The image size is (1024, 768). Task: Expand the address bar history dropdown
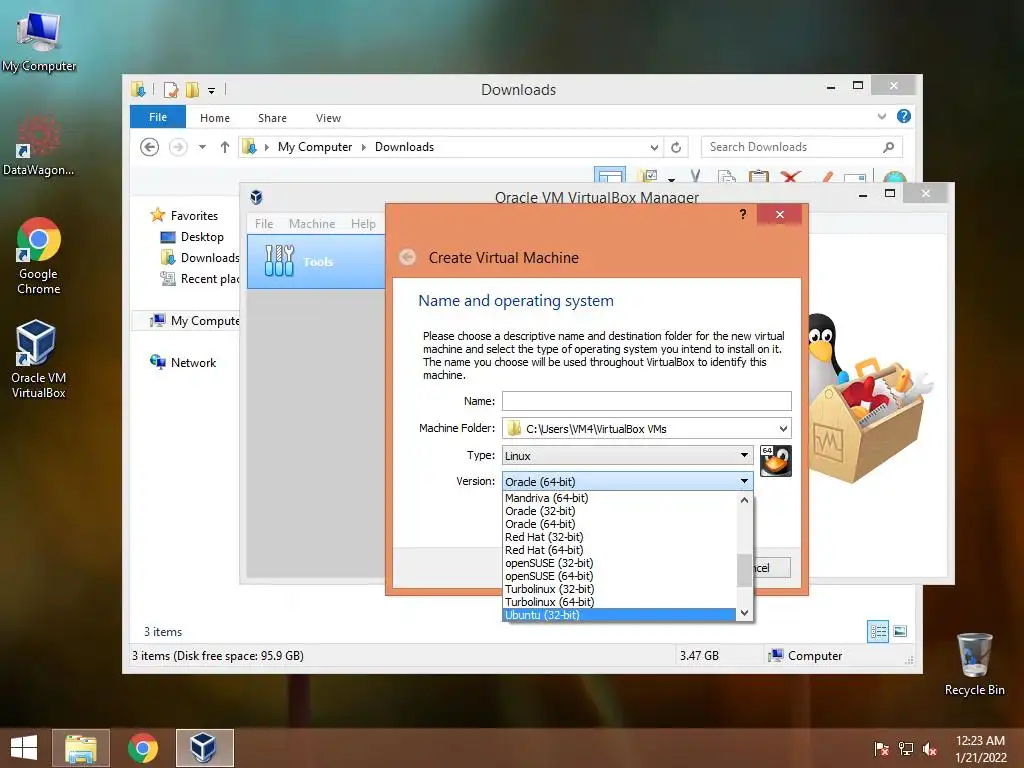pos(654,148)
